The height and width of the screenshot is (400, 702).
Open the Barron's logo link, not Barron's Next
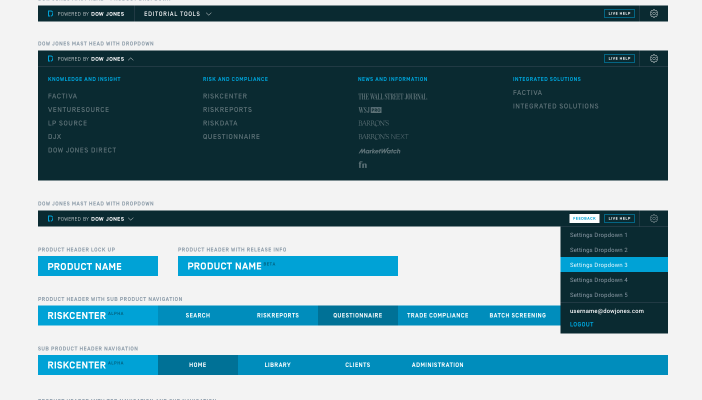point(373,123)
